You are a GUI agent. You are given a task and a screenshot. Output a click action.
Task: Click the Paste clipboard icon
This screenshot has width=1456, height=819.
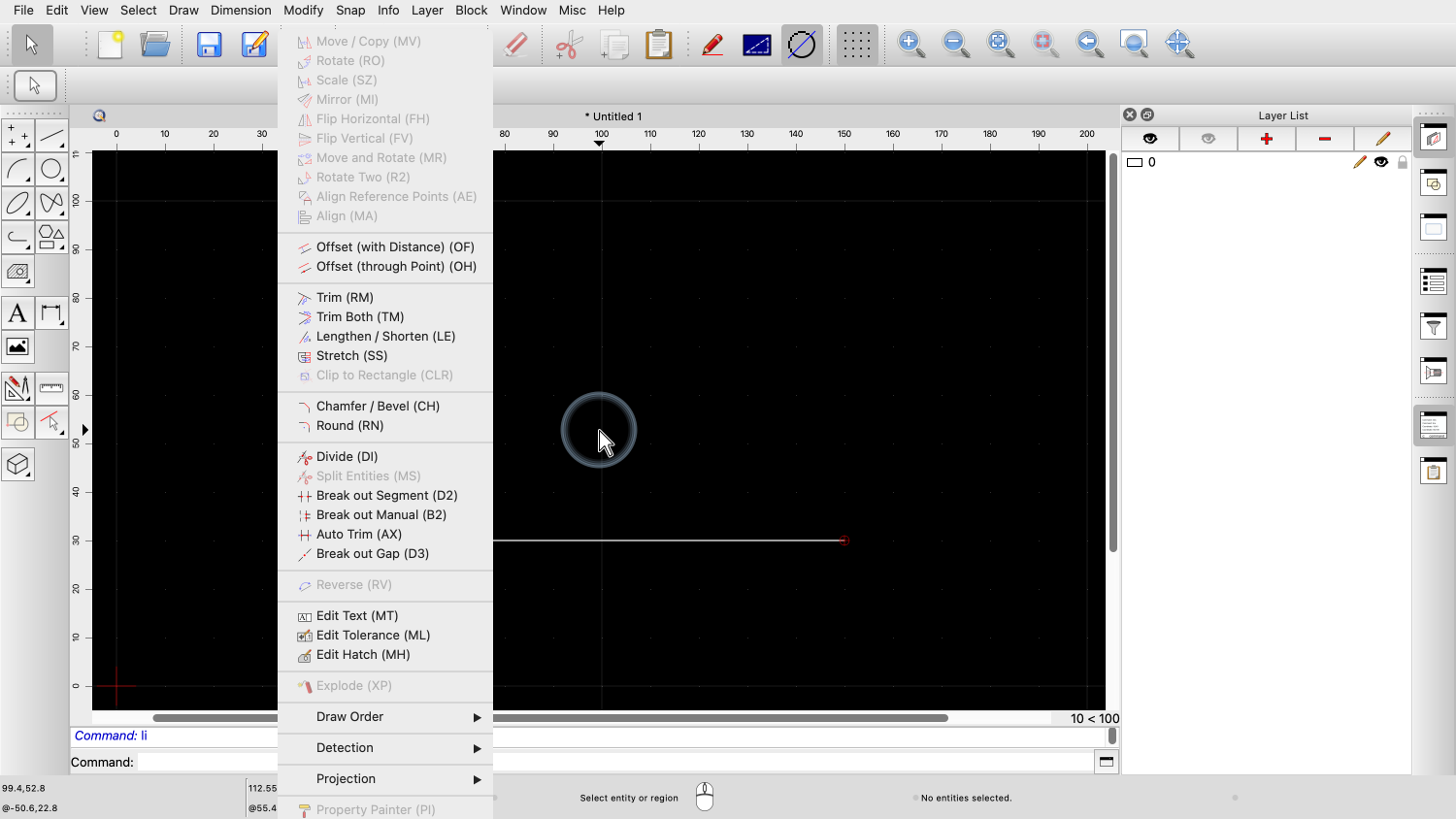point(659,45)
